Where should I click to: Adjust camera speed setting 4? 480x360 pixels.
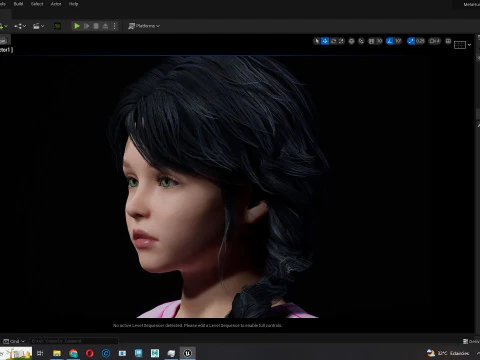click(435, 41)
